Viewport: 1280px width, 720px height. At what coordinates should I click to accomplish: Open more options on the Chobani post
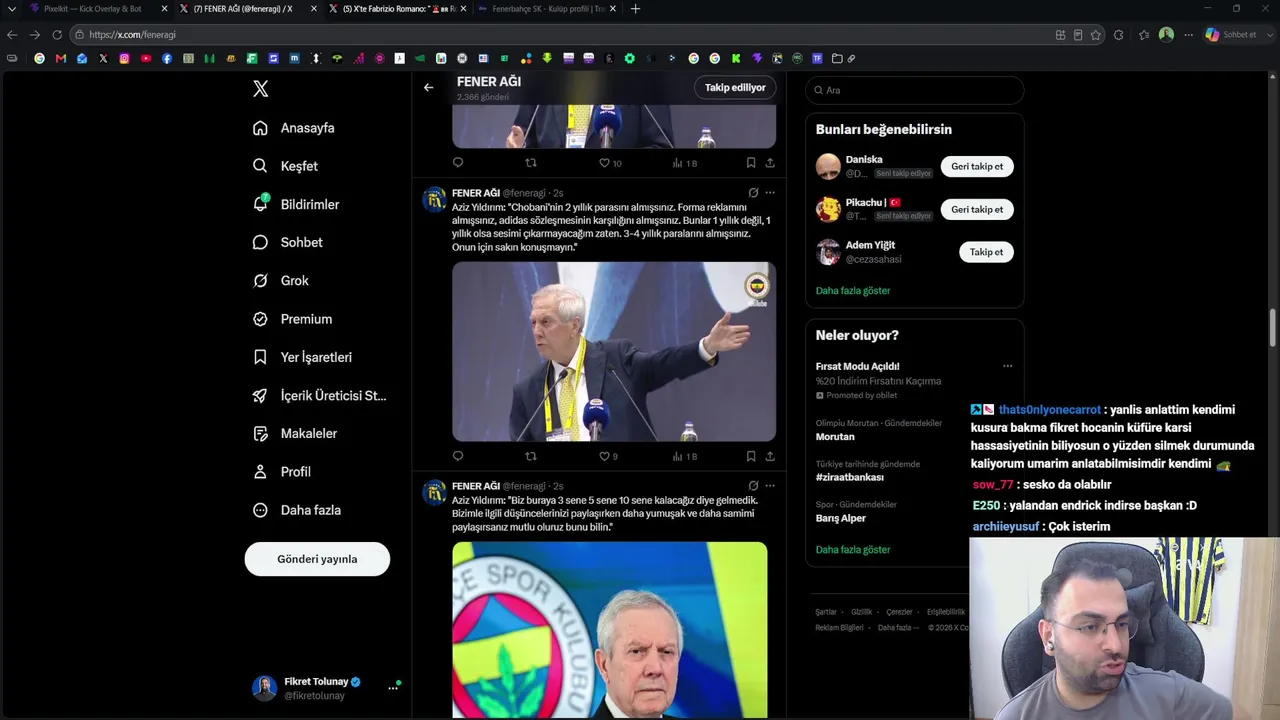[x=770, y=193]
